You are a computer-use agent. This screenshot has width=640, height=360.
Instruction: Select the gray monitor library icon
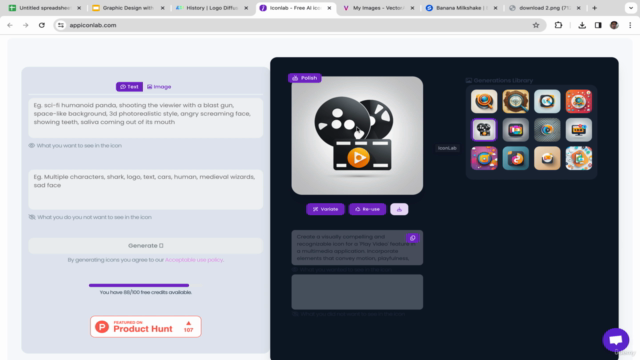pyautogui.click(x=579, y=130)
